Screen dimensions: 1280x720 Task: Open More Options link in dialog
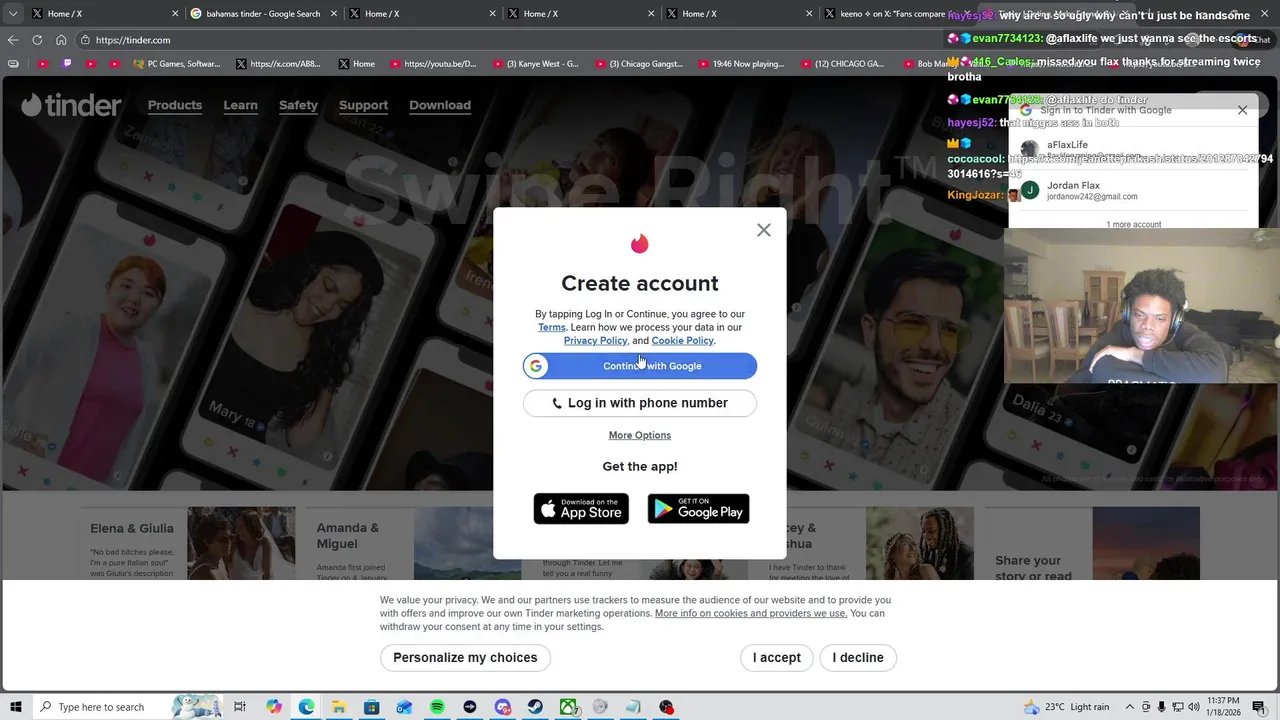tap(640, 435)
